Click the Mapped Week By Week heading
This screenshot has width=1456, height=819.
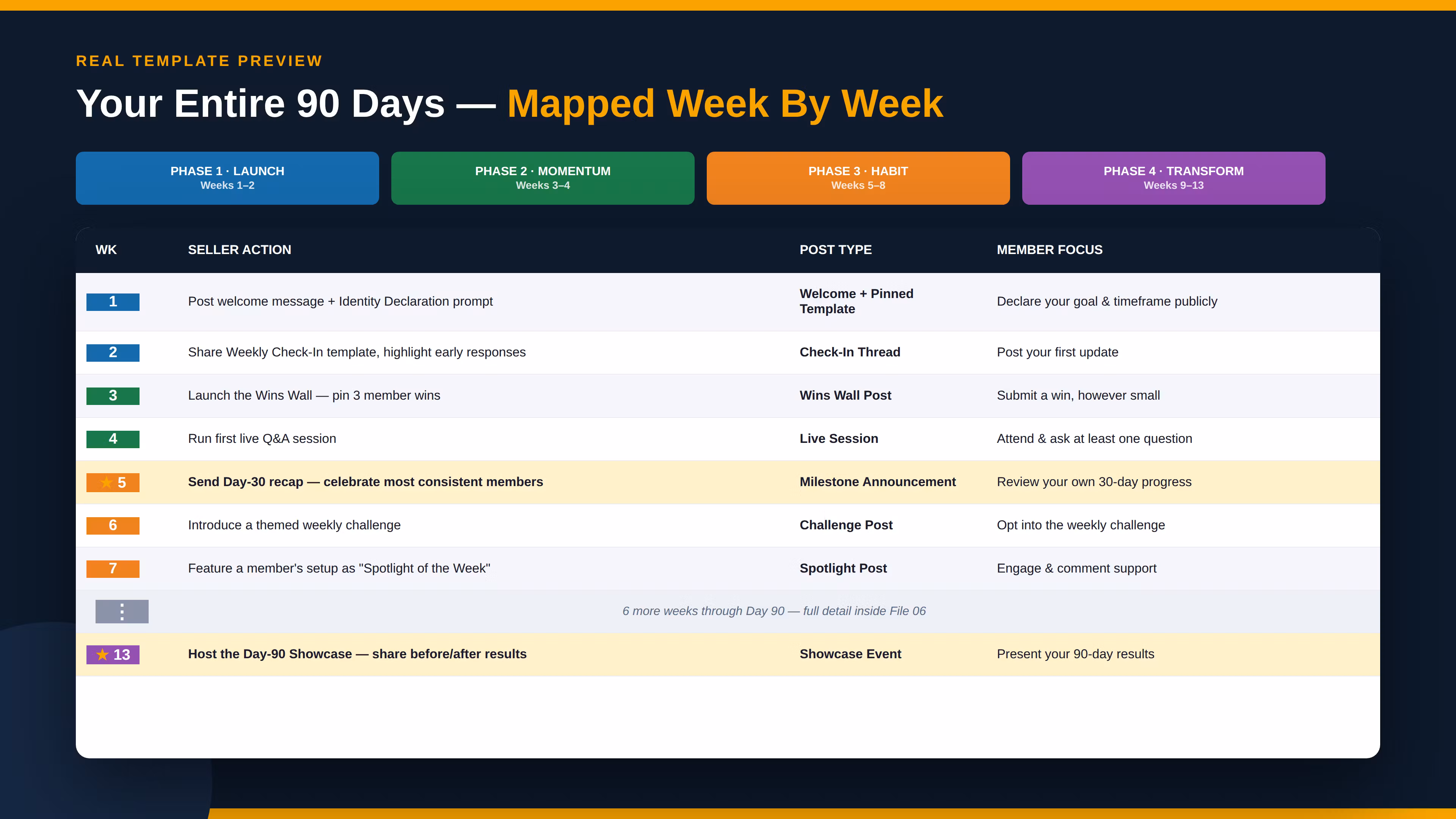tap(725, 104)
